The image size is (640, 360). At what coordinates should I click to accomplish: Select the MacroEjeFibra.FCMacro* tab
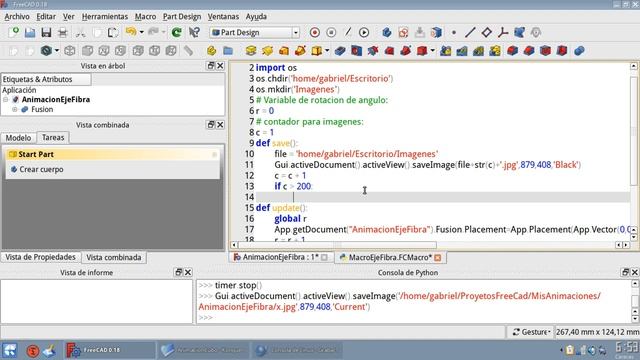pyautogui.click(x=389, y=257)
